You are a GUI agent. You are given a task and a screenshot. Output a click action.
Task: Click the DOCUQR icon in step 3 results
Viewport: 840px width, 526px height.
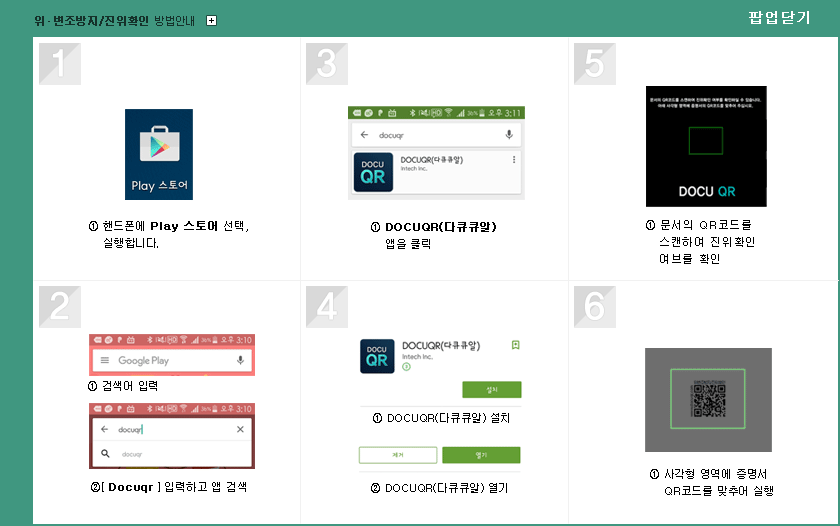pyautogui.click(x=372, y=171)
